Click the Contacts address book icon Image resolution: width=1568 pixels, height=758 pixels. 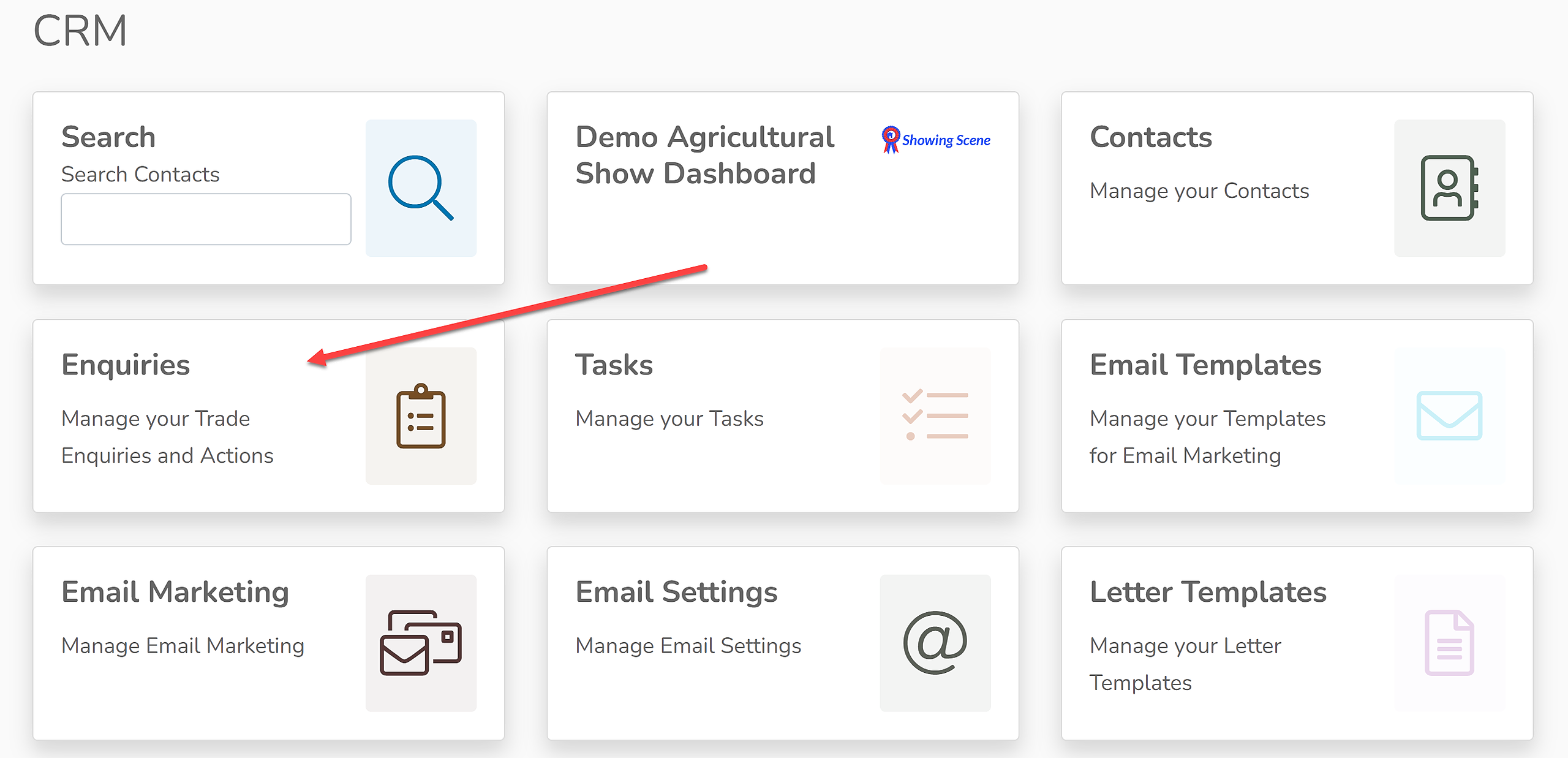1449,188
